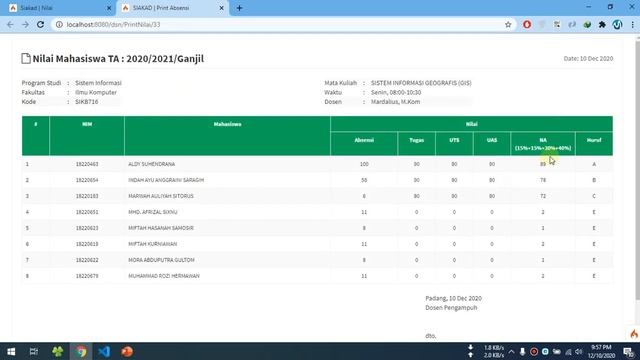Image resolution: width=640 pixels, height=360 pixels.
Task: Open the Chrome profile avatar icon
Action: tap(617, 24)
